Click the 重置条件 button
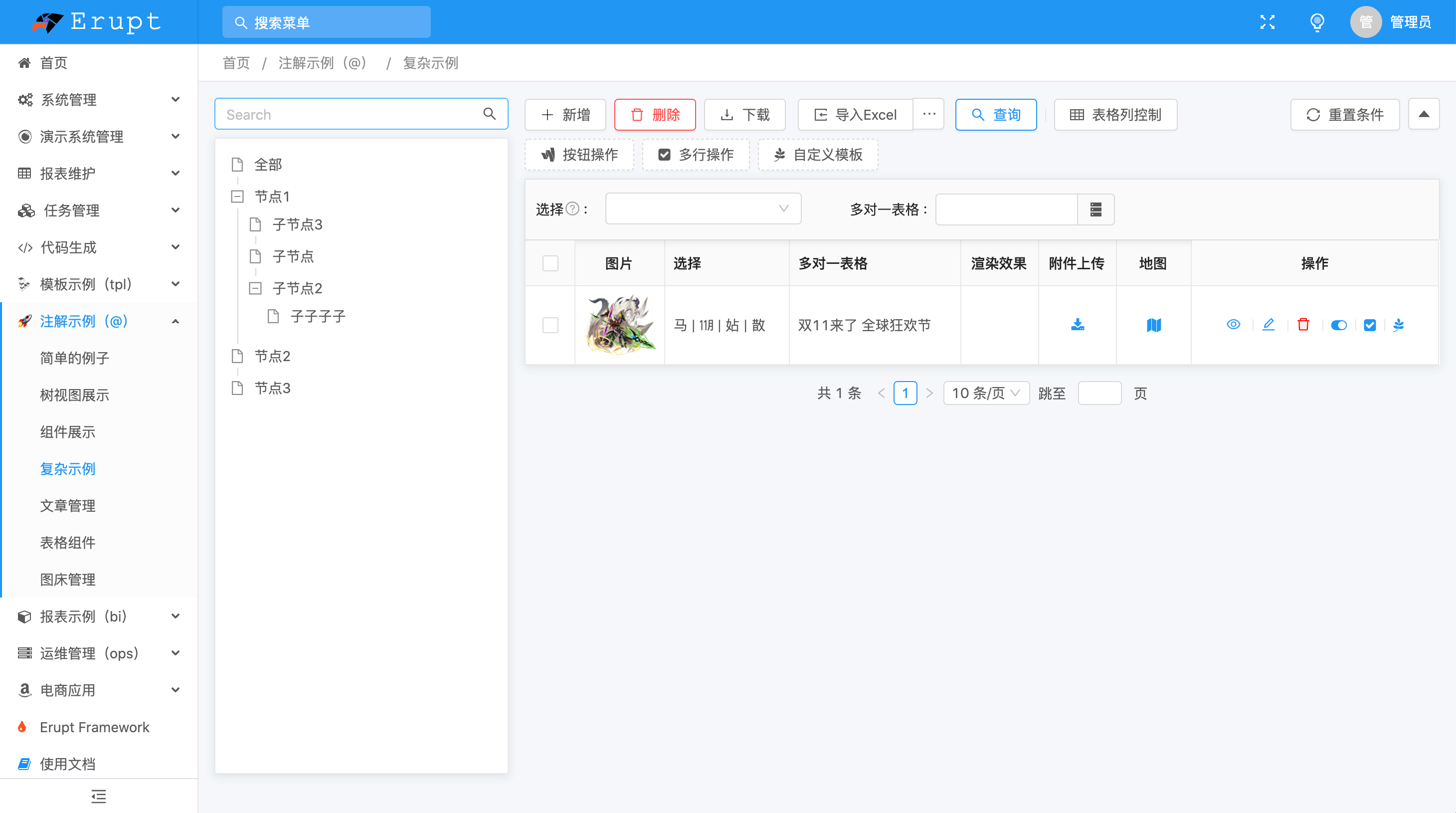1456x813 pixels. (x=1344, y=115)
